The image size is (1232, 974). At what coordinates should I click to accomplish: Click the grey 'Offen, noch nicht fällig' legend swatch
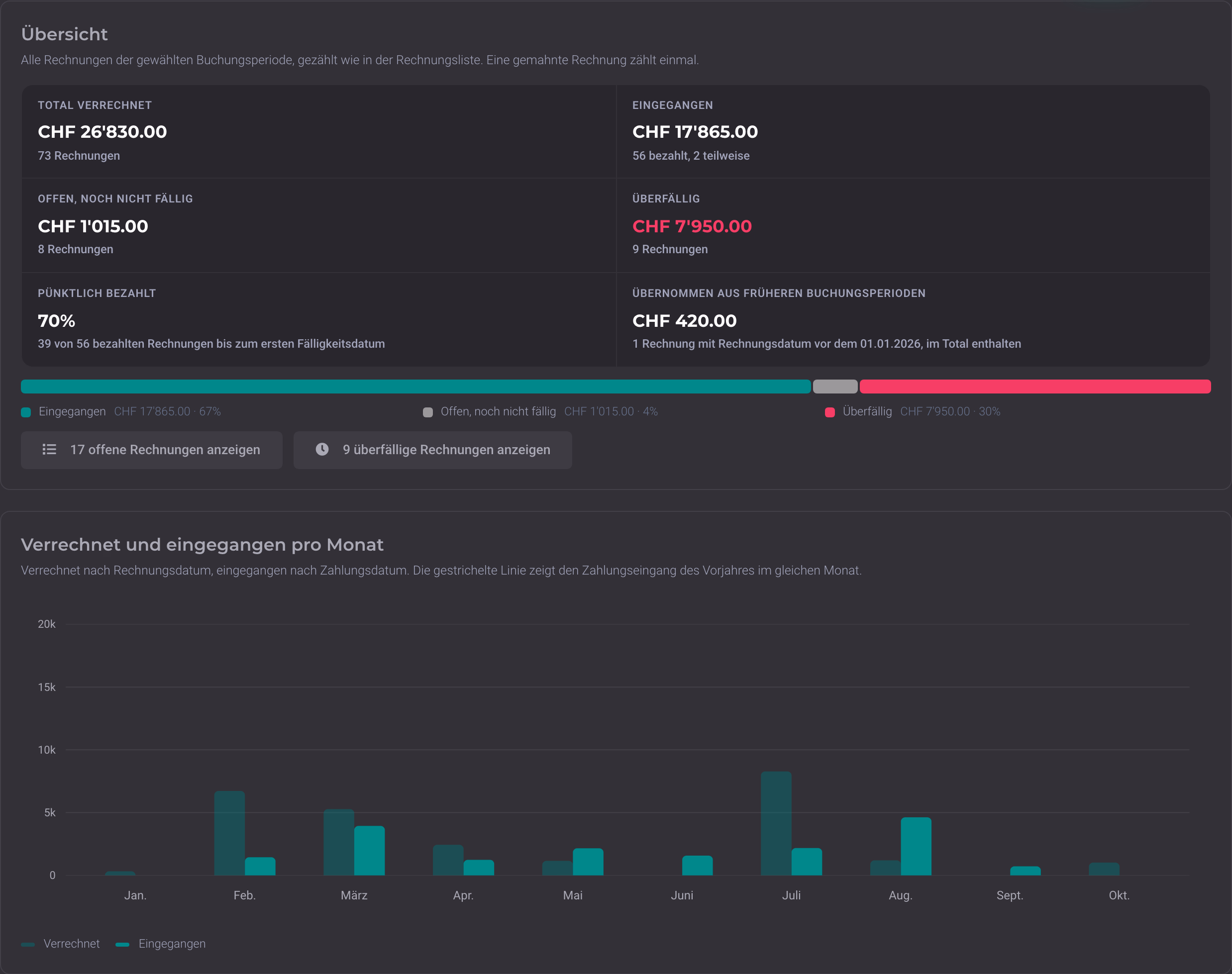click(x=428, y=412)
